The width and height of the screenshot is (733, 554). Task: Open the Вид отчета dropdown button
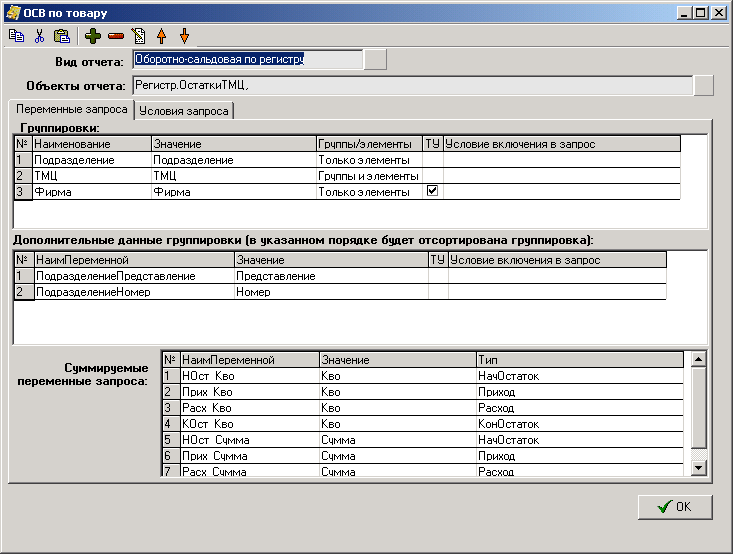tap(375, 59)
